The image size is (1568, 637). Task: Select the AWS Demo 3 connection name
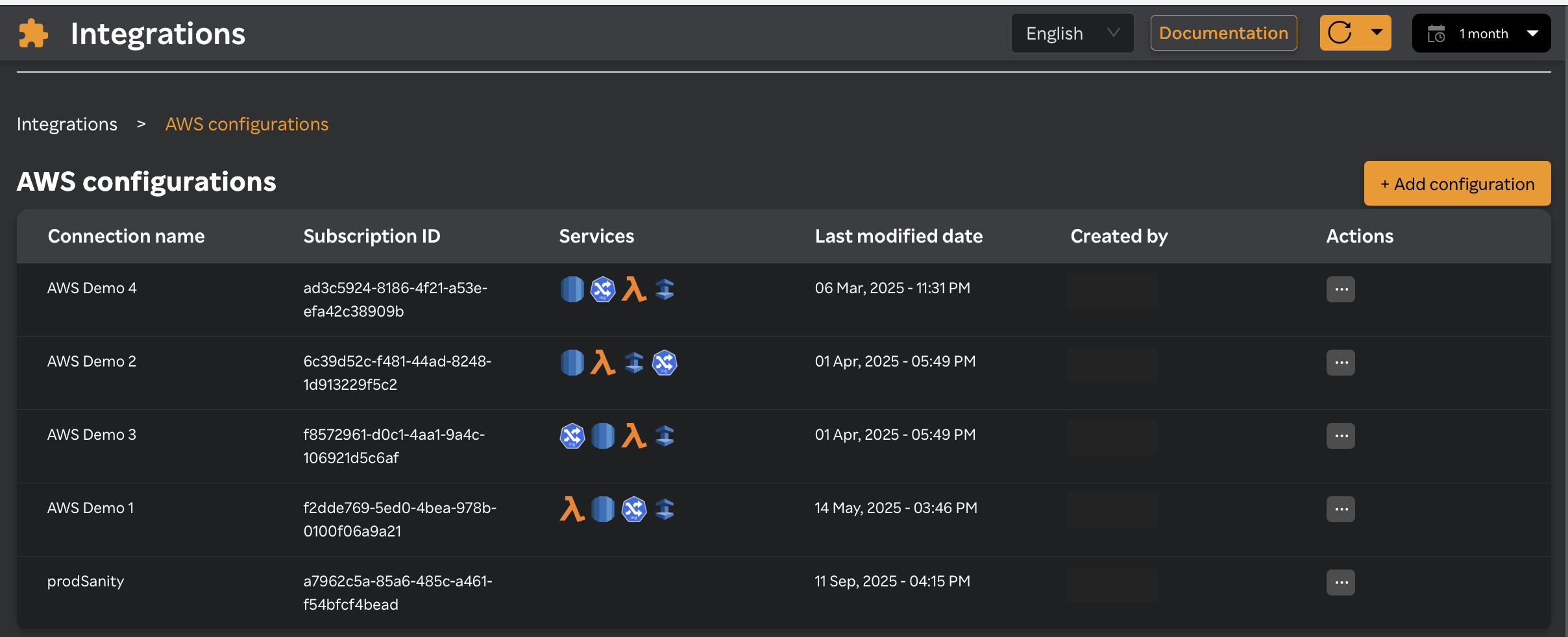tap(92, 435)
